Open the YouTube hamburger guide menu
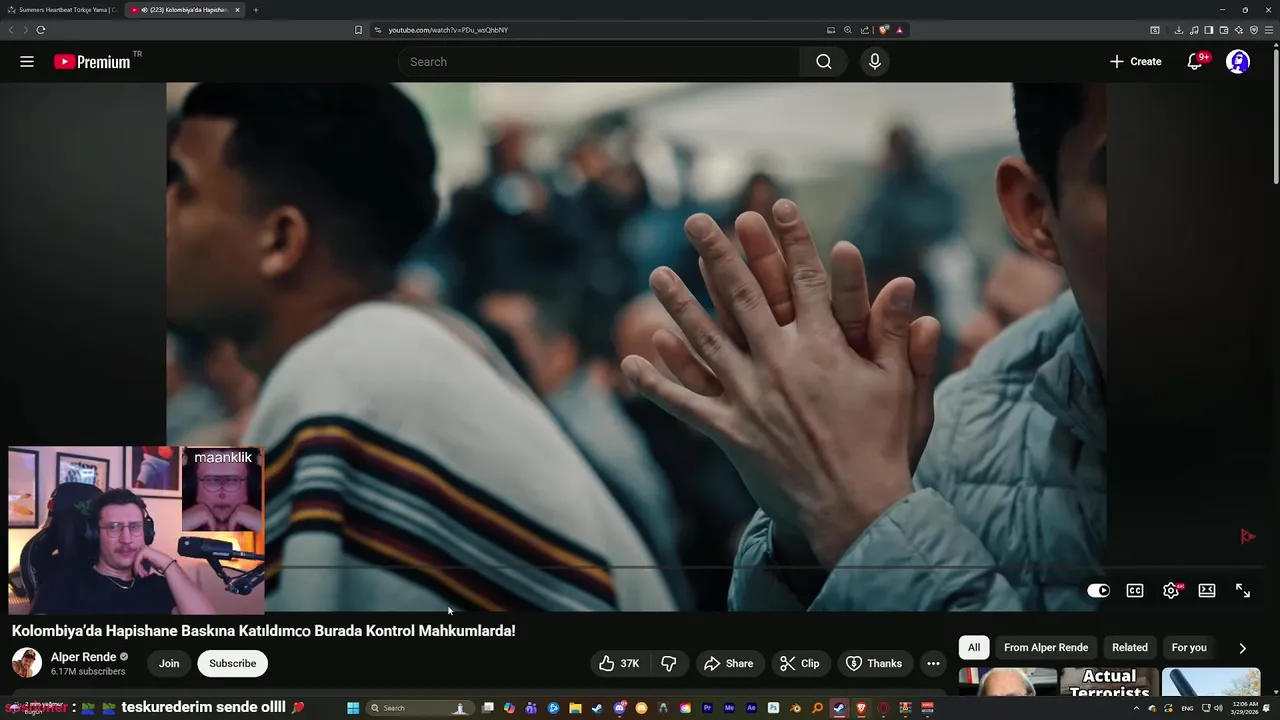This screenshot has width=1280, height=720. pos(27,62)
